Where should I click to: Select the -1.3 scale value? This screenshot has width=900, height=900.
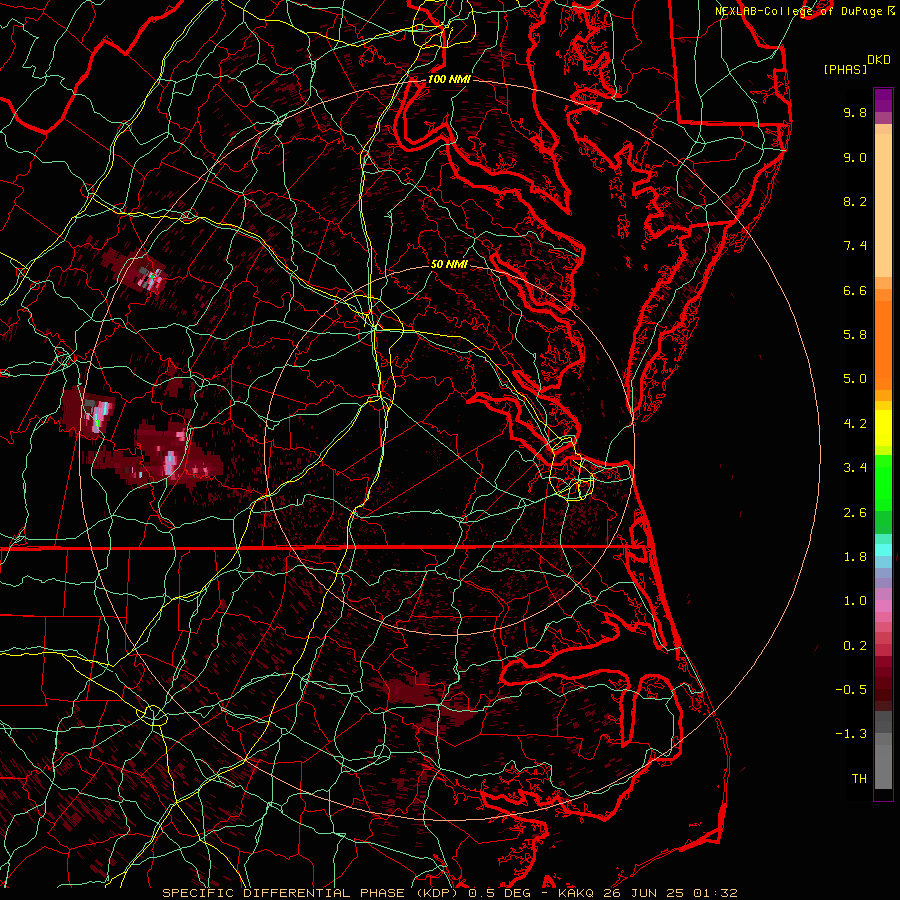pyautogui.click(x=851, y=734)
